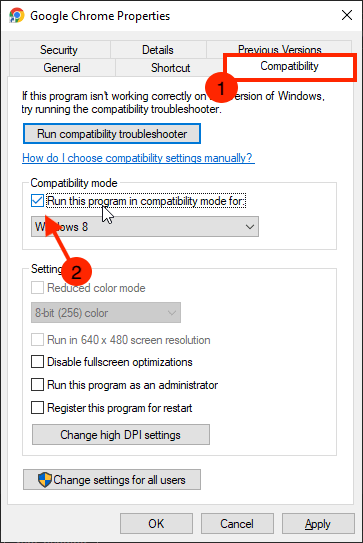Click the chevron arrow of Windows version combo
Image resolution: width=363 pixels, height=543 pixels.
[x=250, y=227]
